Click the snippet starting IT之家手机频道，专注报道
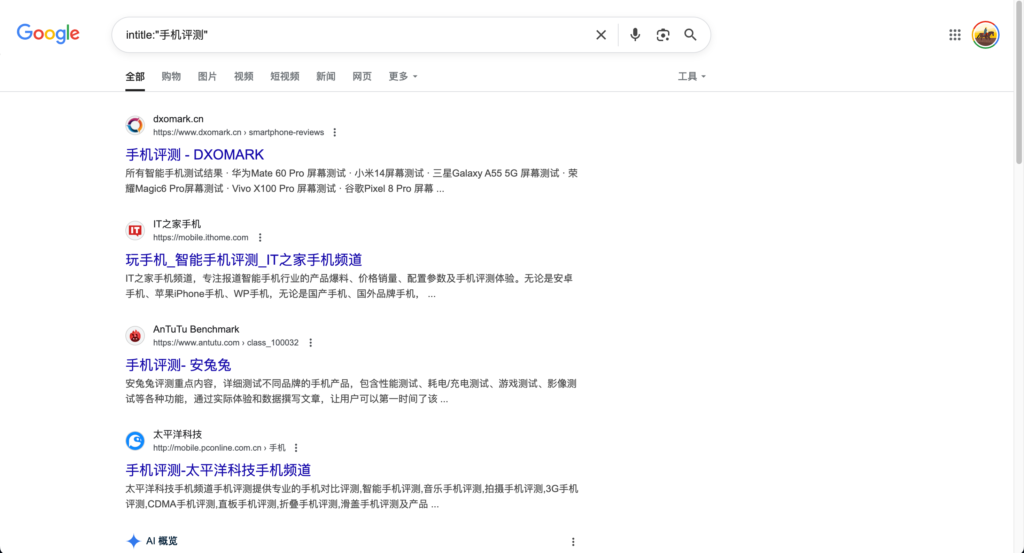This screenshot has height=553, width=1024. coord(349,286)
